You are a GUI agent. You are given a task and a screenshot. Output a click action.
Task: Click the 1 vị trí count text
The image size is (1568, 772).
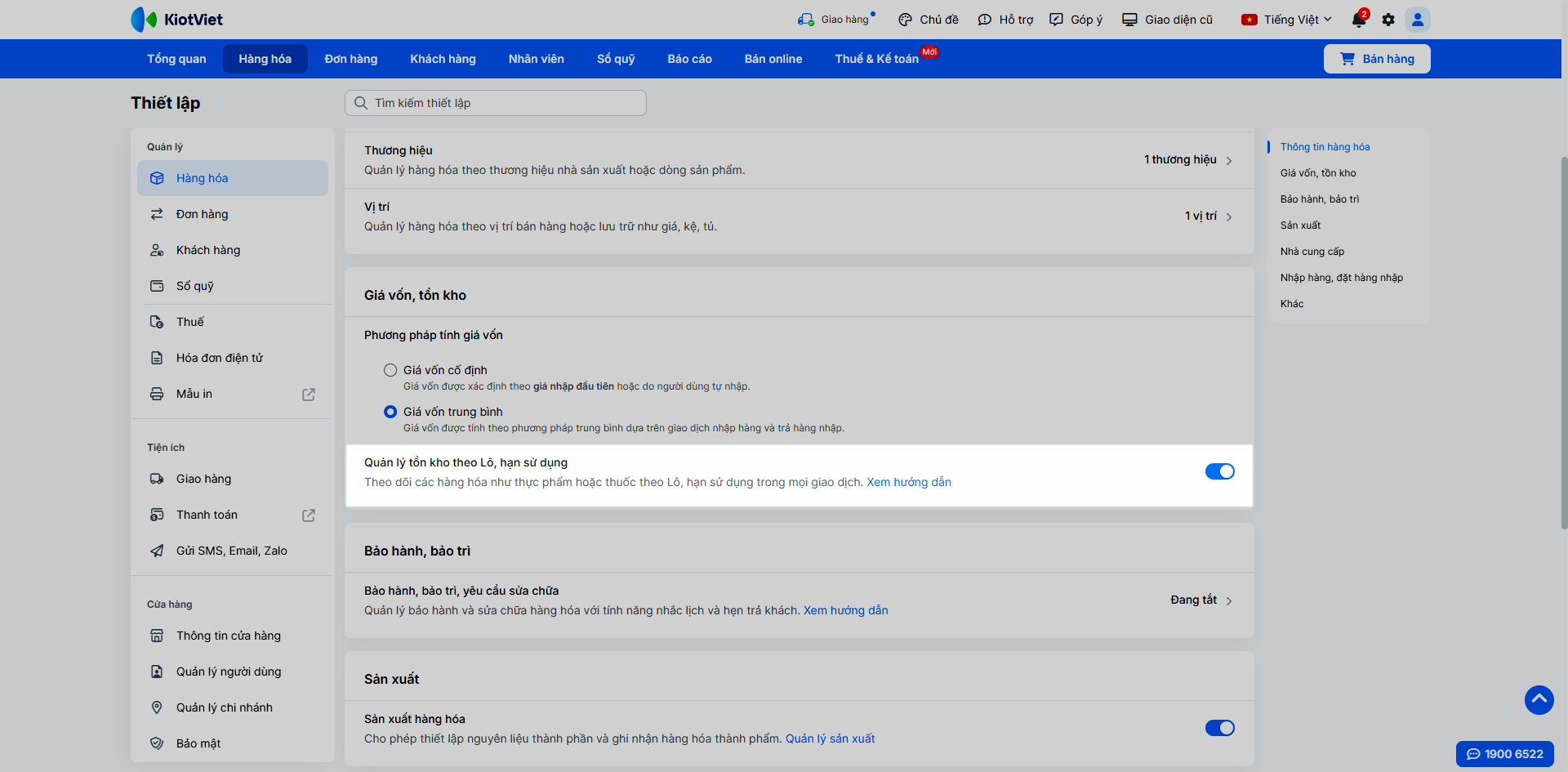pyautogui.click(x=1200, y=216)
